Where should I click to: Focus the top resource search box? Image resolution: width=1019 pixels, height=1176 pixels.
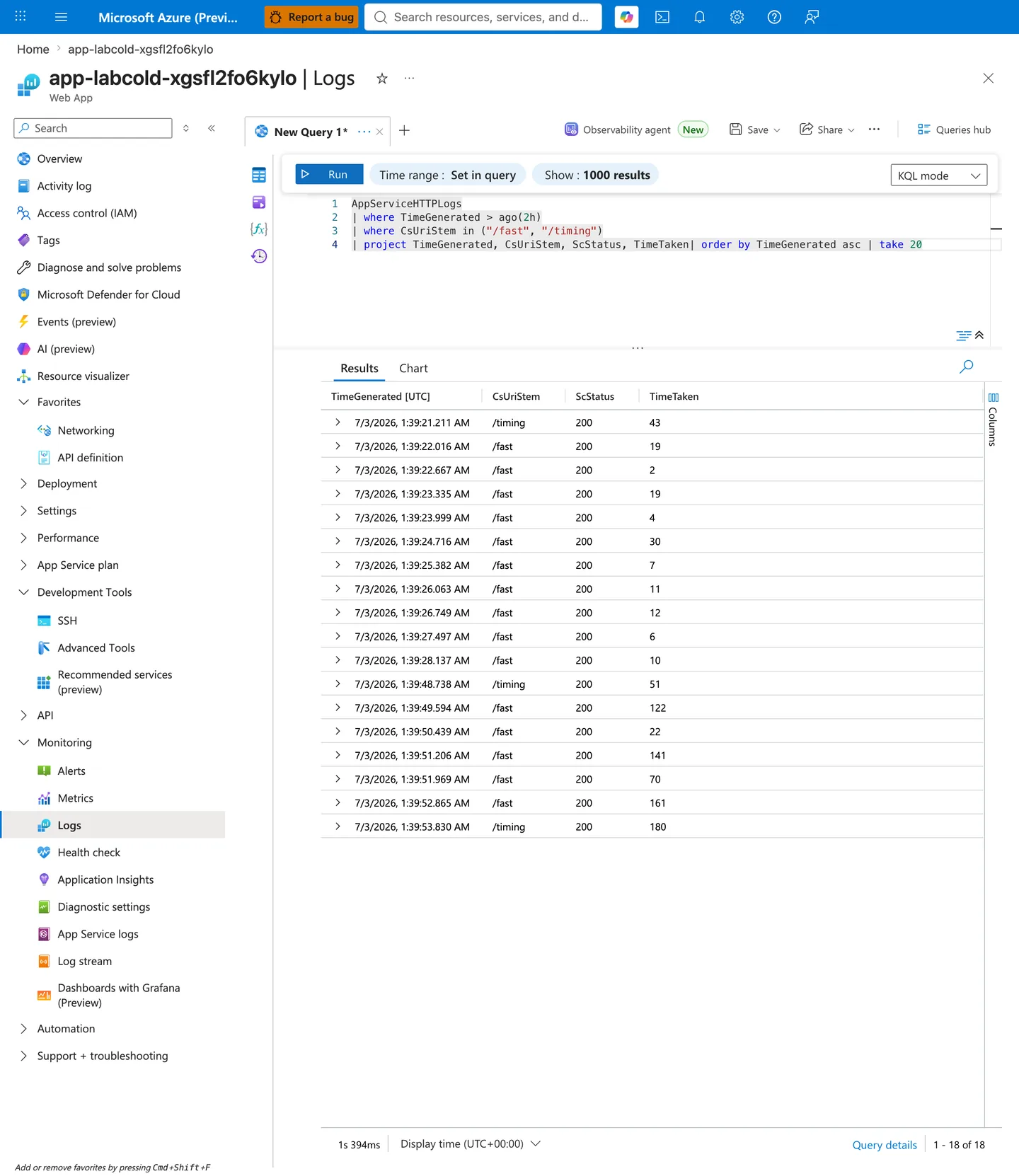483,17
